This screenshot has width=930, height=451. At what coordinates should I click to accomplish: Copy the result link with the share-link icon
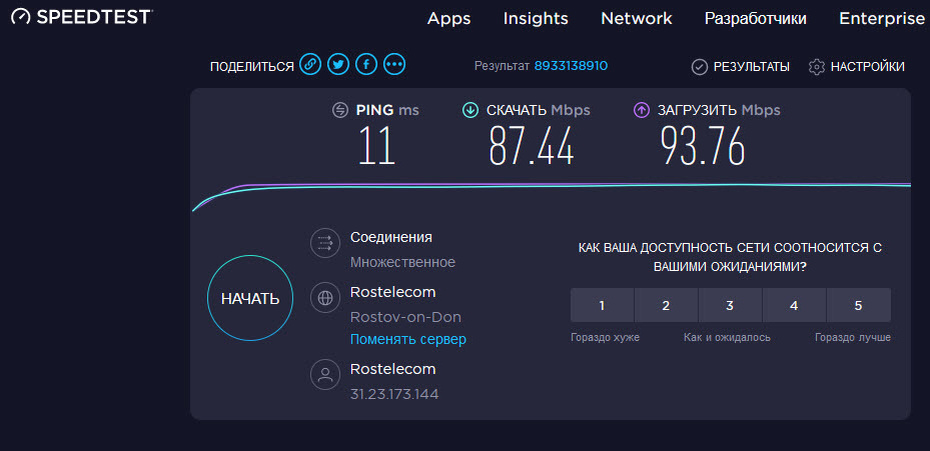[x=310, y=63]
